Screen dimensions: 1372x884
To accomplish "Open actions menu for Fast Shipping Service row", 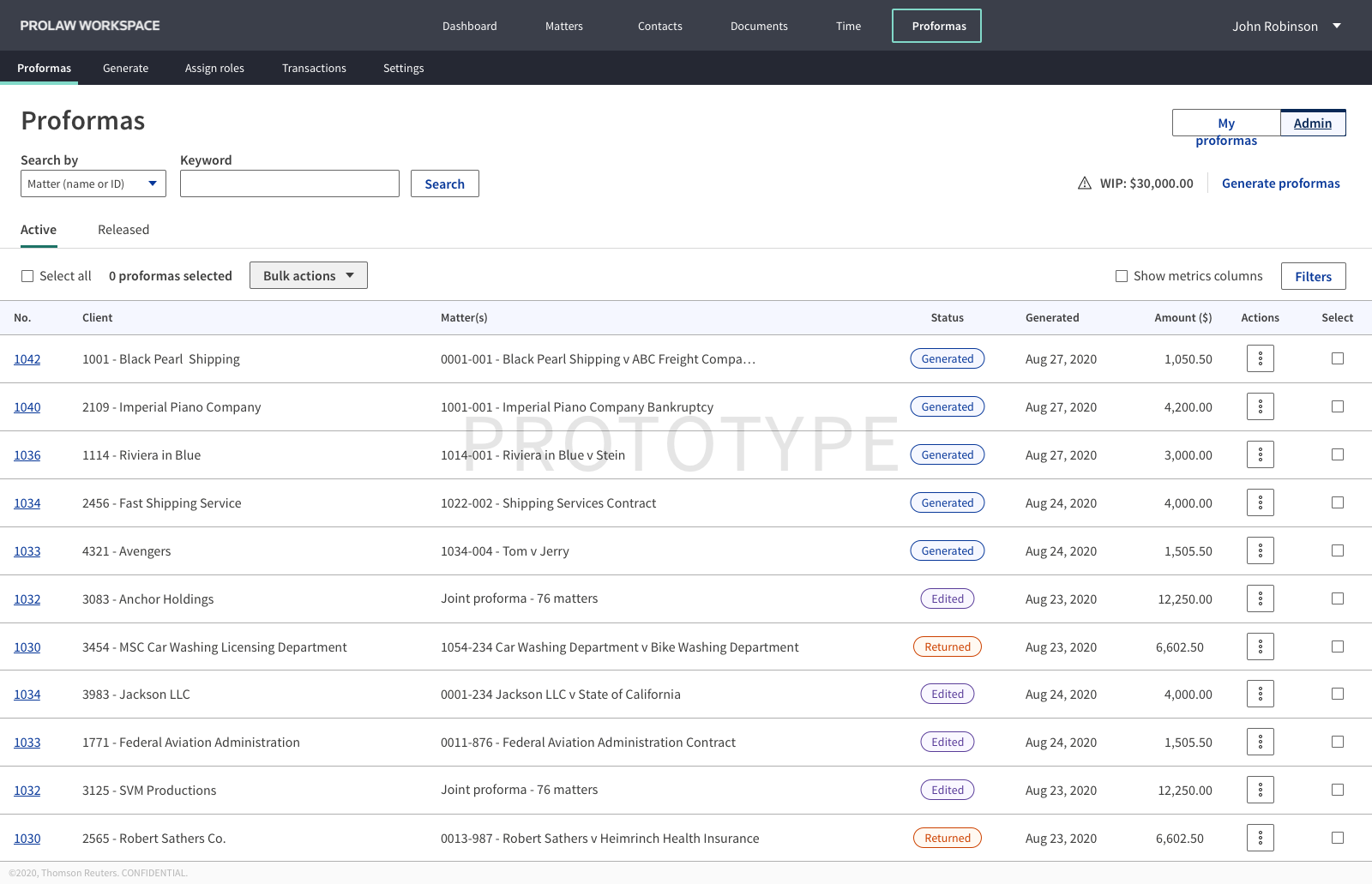I will point(1260,502).
